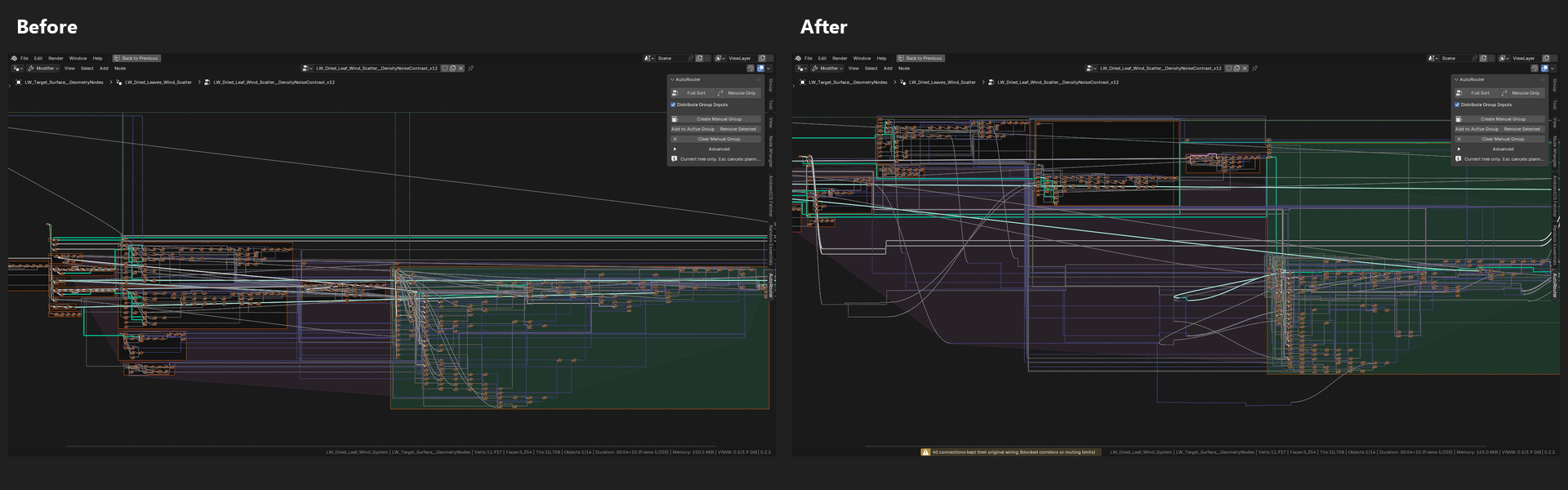Collapse AutoRouter panel in After window
Image resolution: width=1568 pixels, height=490 pixels.
click(1457, 80)
